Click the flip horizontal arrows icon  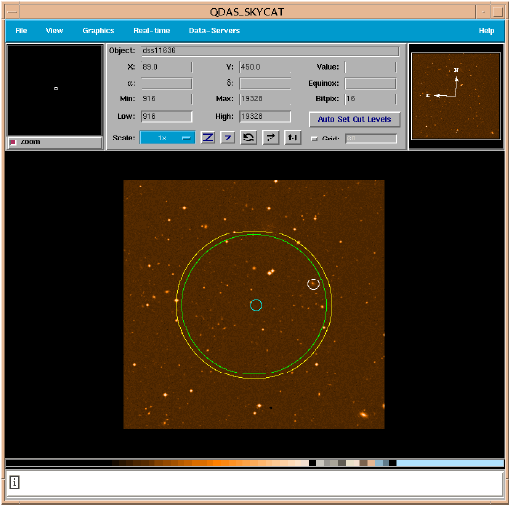(x=271, y=137)
